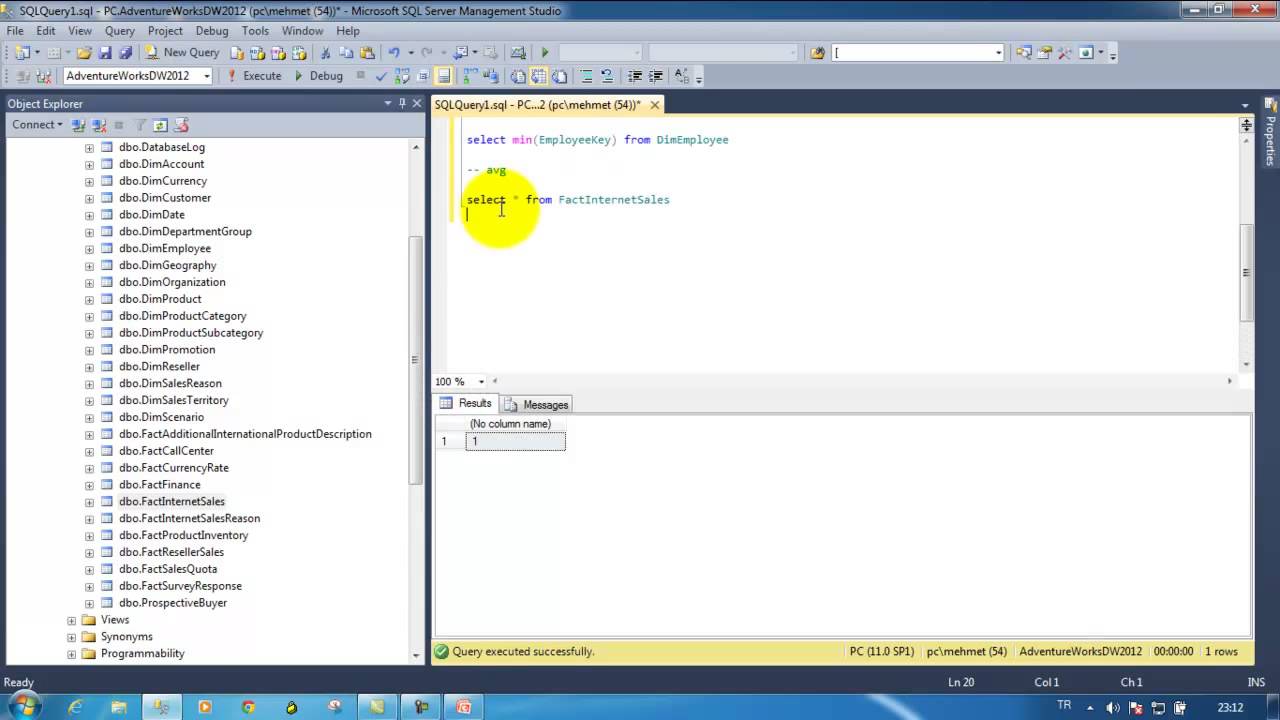Open the File menu
This screenshot has height=720, width=1280.
click(x=15, y=31)
